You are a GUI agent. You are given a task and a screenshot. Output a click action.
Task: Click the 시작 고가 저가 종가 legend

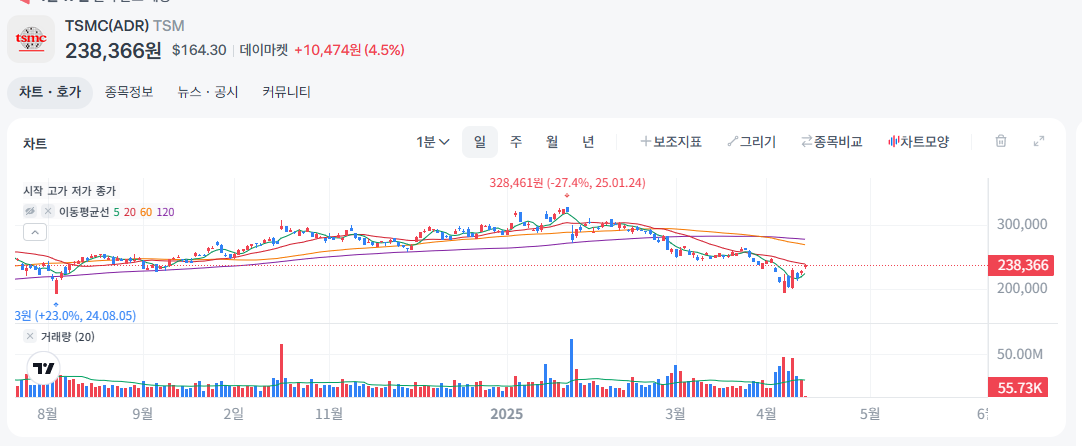pyautogui.click(x=70, y=191)
